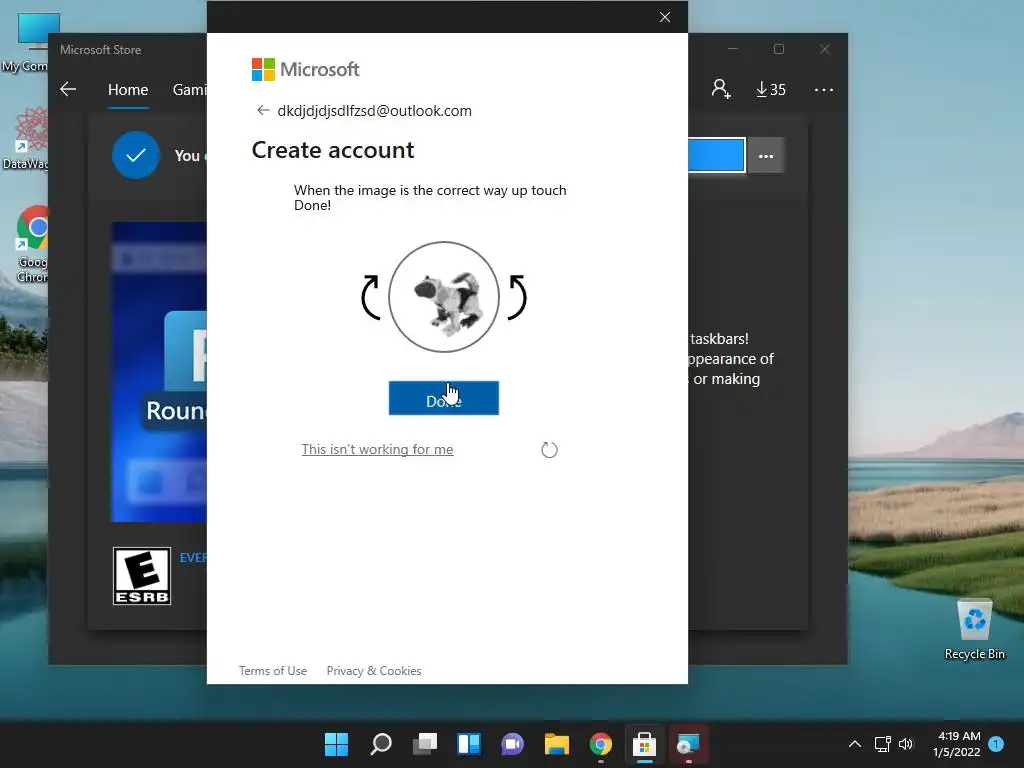Open the account sign-in icon in Microsoft Store
1024x768 pixels.
tap(721, 89)
